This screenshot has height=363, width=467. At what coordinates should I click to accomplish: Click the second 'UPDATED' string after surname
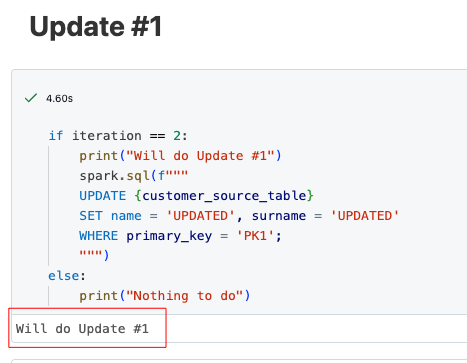pyautogui.click(x=365, y=216)
